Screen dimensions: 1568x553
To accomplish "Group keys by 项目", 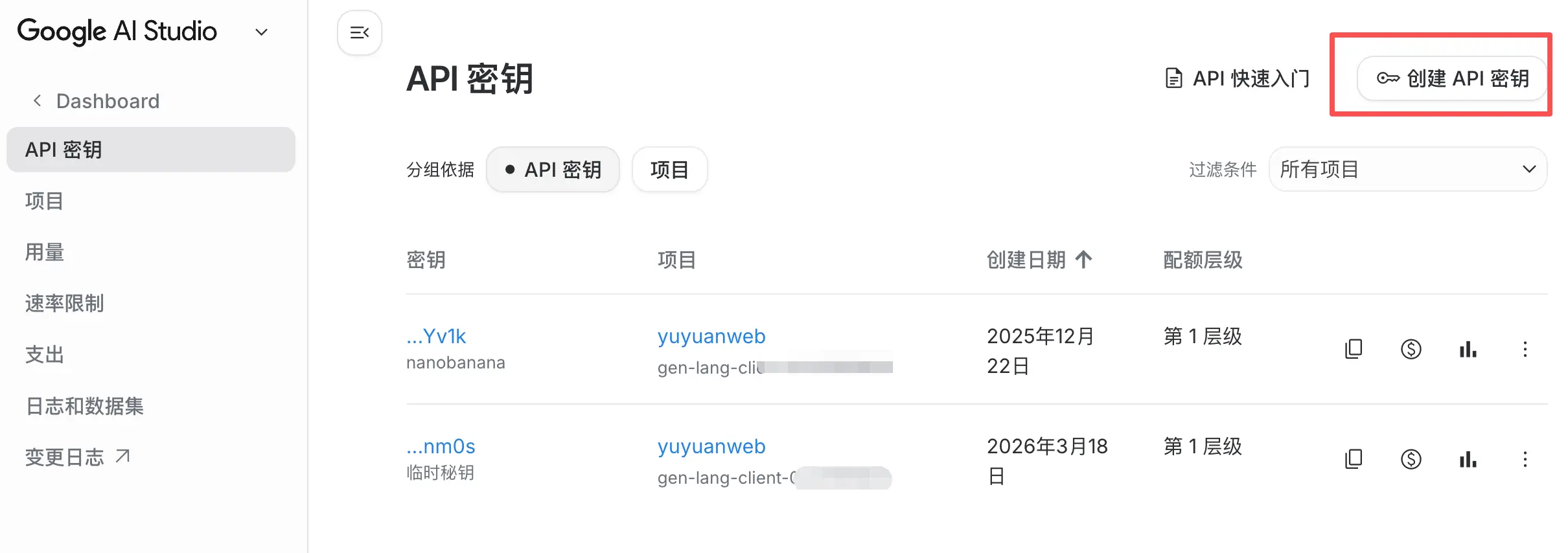I will coord(669,170).
